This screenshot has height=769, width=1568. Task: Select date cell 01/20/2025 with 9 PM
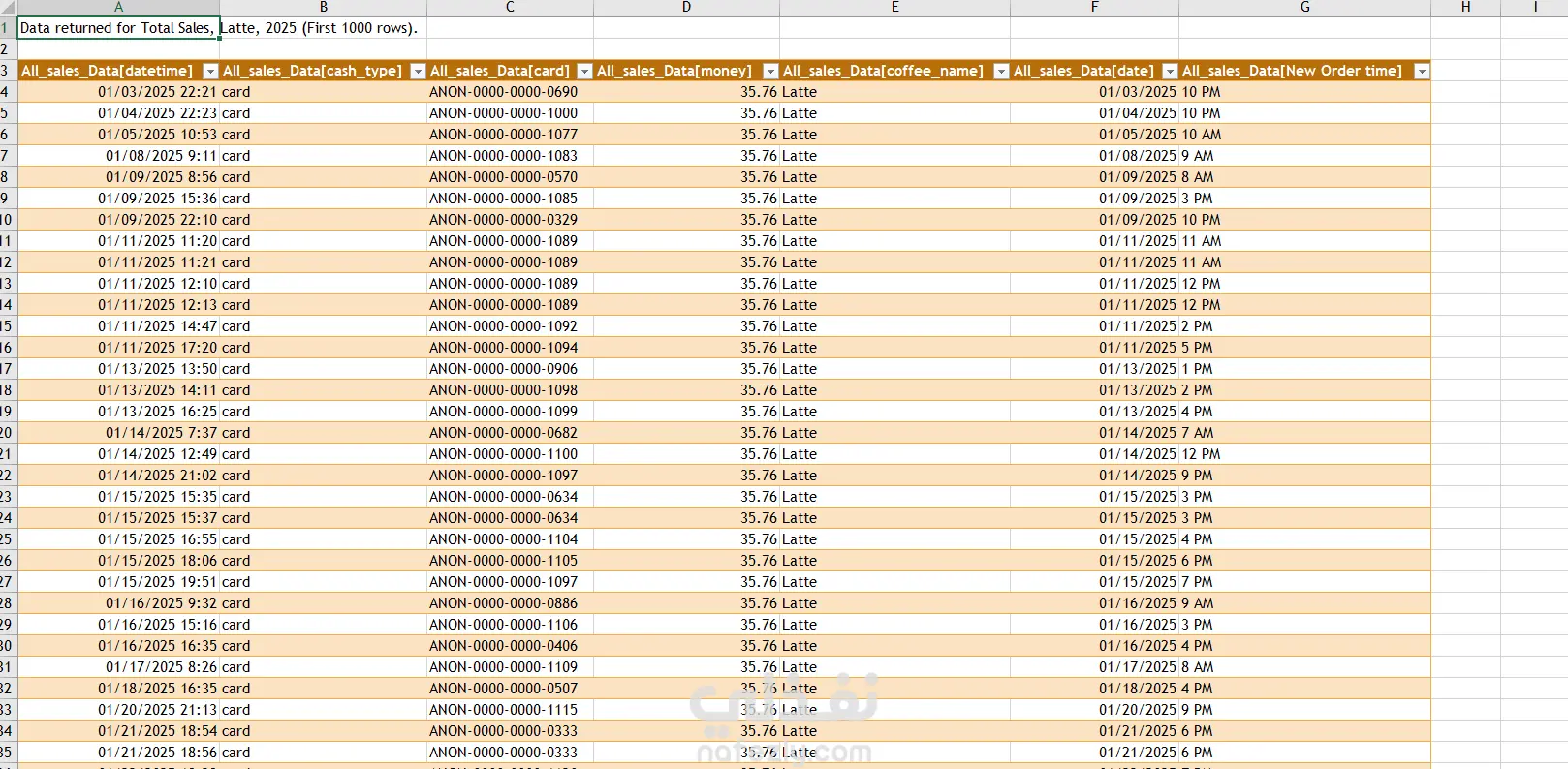[x=1095, y=710]
